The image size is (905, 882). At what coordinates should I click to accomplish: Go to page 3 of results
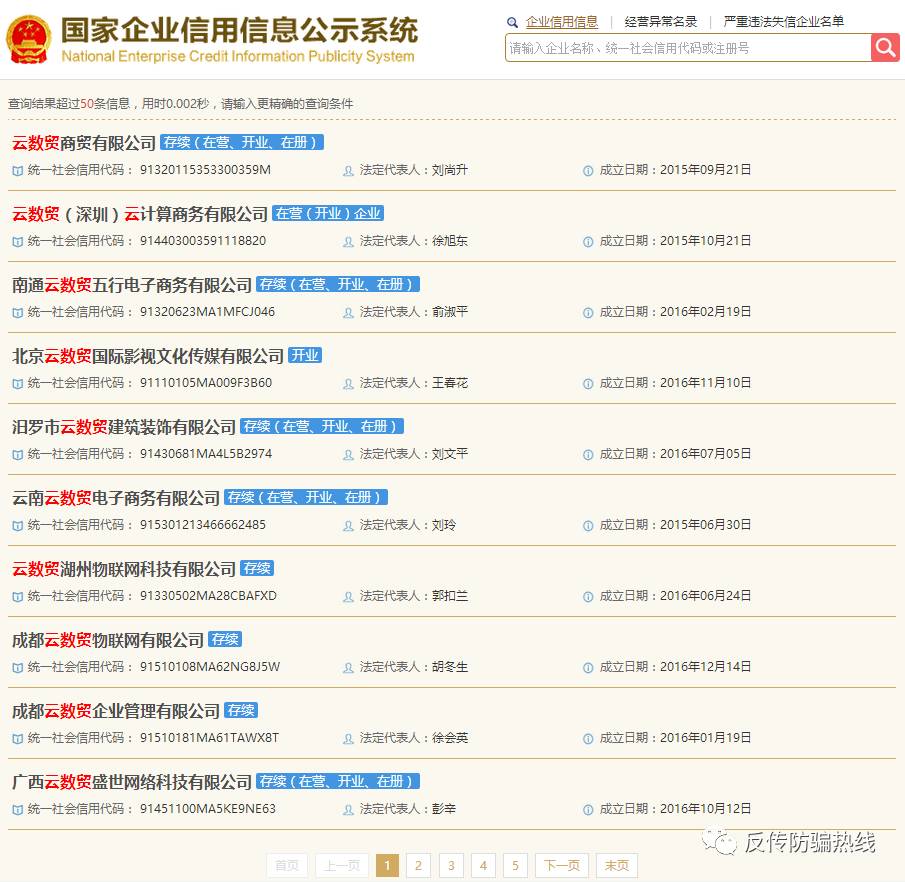click(x=451, y=865)
